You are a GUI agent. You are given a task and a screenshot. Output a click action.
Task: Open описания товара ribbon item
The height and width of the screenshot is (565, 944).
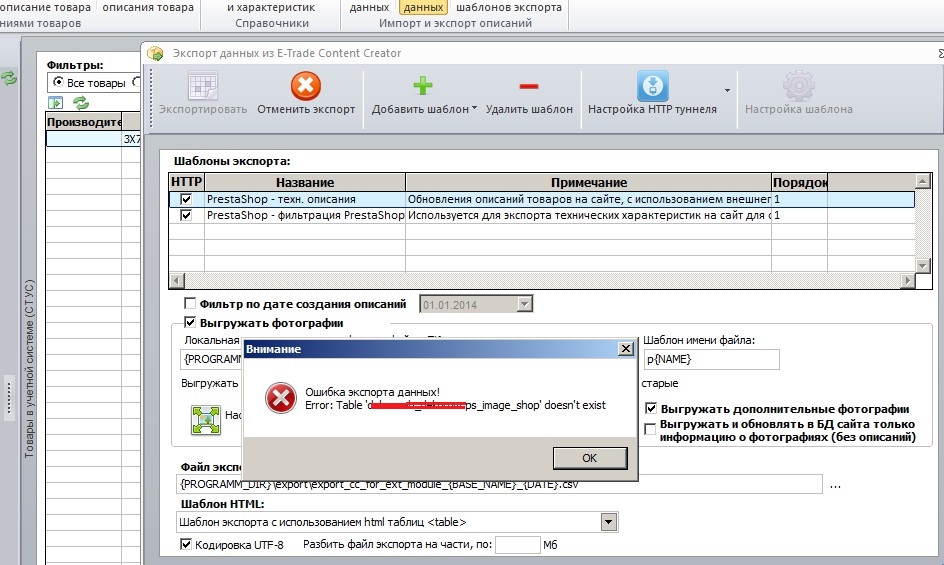pos(148,7)
